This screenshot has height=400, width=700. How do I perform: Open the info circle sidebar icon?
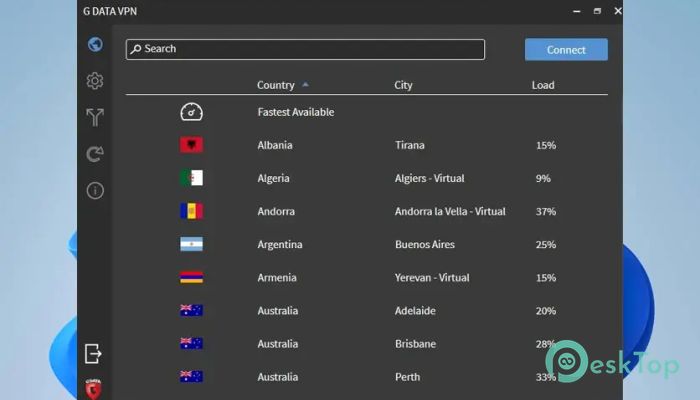[95, 191]
